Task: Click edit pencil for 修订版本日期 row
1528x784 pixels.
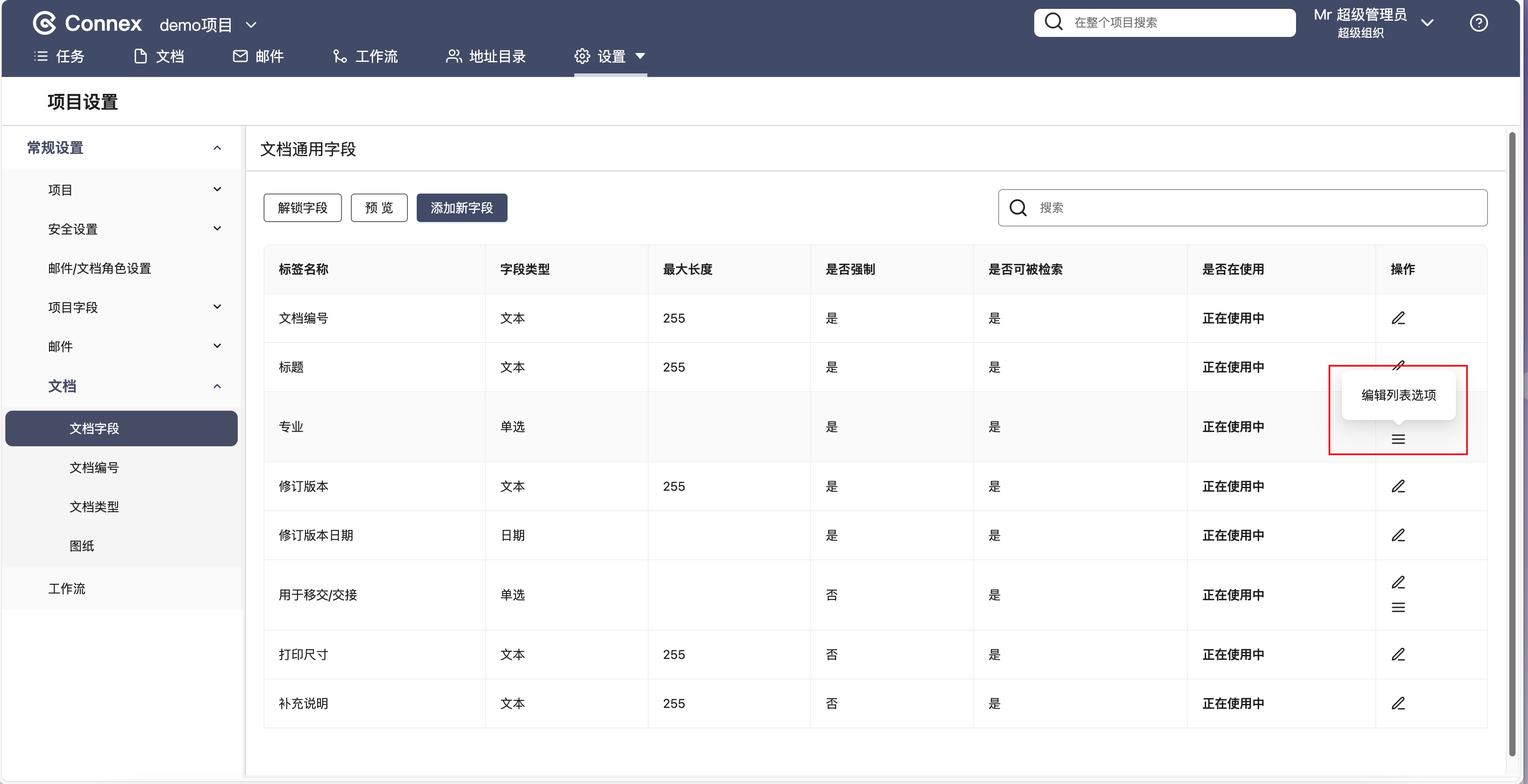Action: 1398,535
